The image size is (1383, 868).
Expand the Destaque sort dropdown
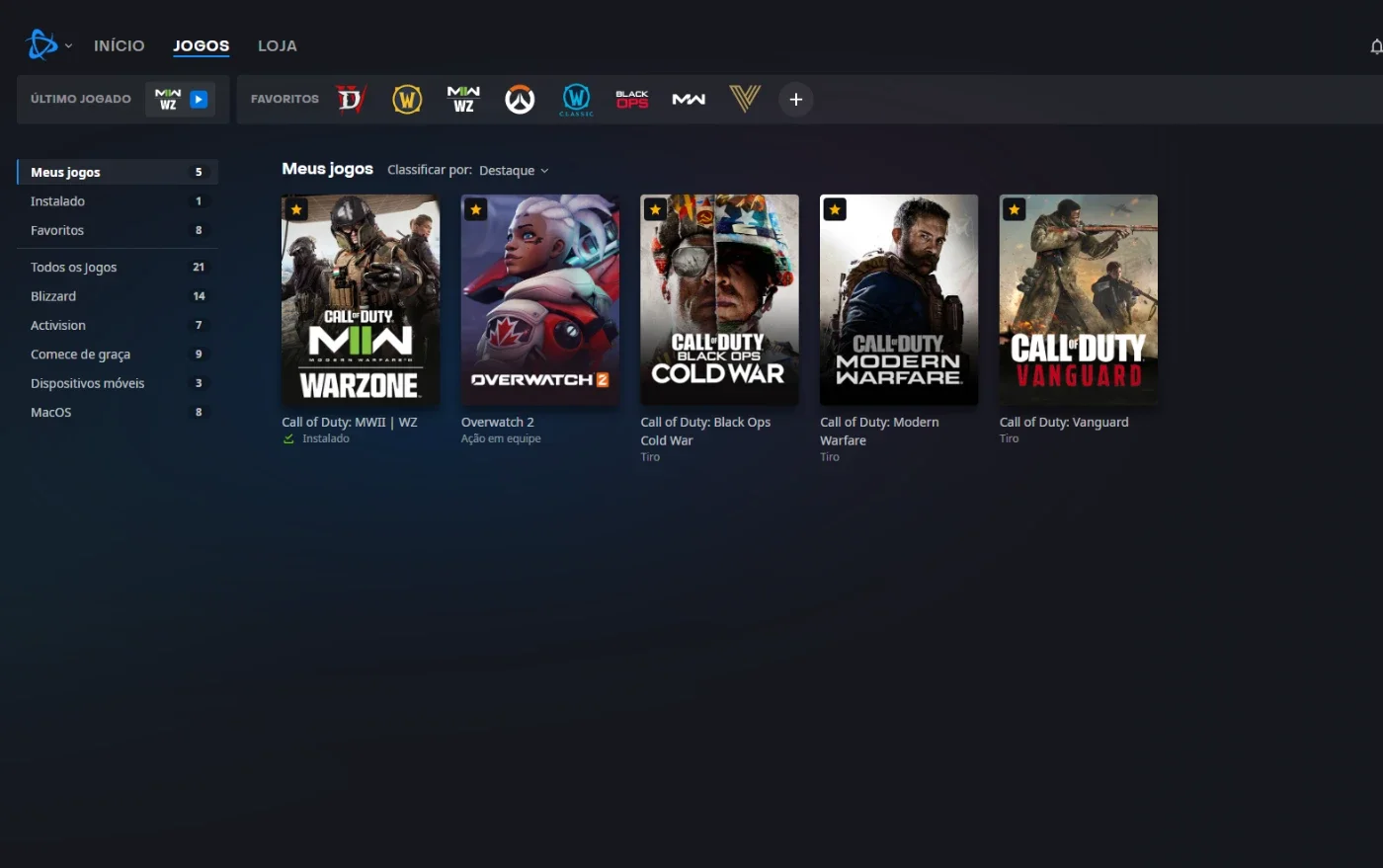[x=514, y=171]
